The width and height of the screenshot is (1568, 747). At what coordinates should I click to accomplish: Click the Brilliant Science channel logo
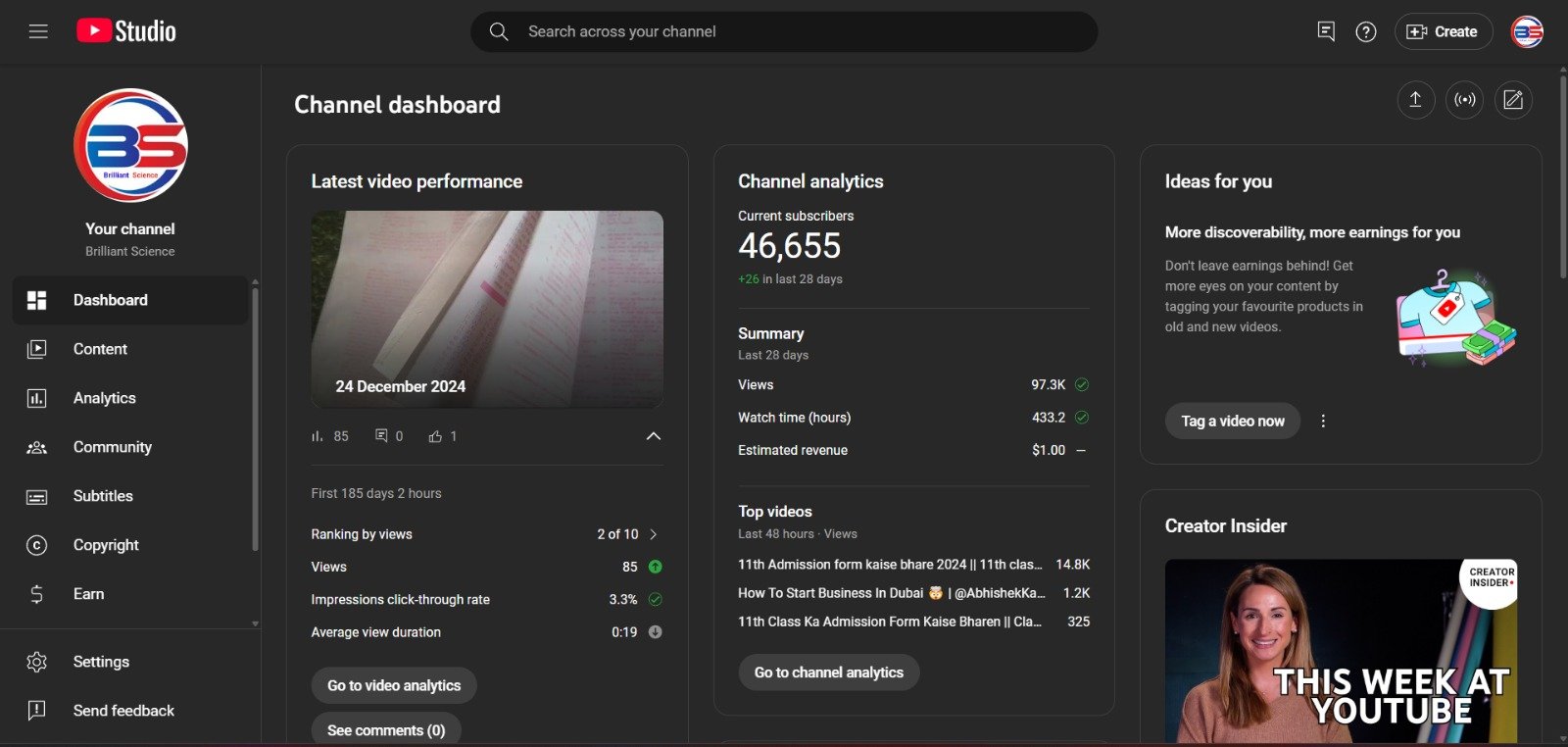point(130,146)
